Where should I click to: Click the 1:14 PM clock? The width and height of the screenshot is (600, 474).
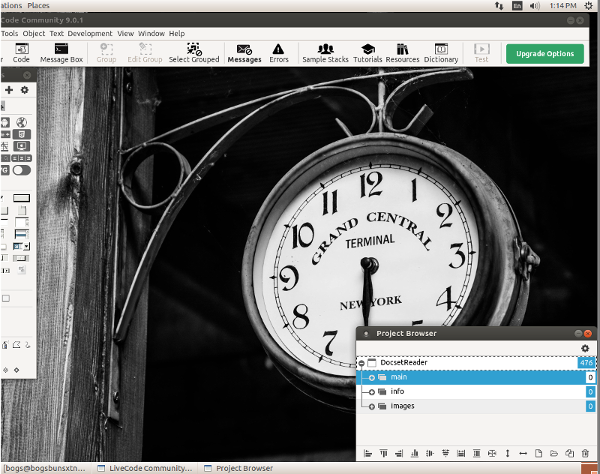click(563, 6)
